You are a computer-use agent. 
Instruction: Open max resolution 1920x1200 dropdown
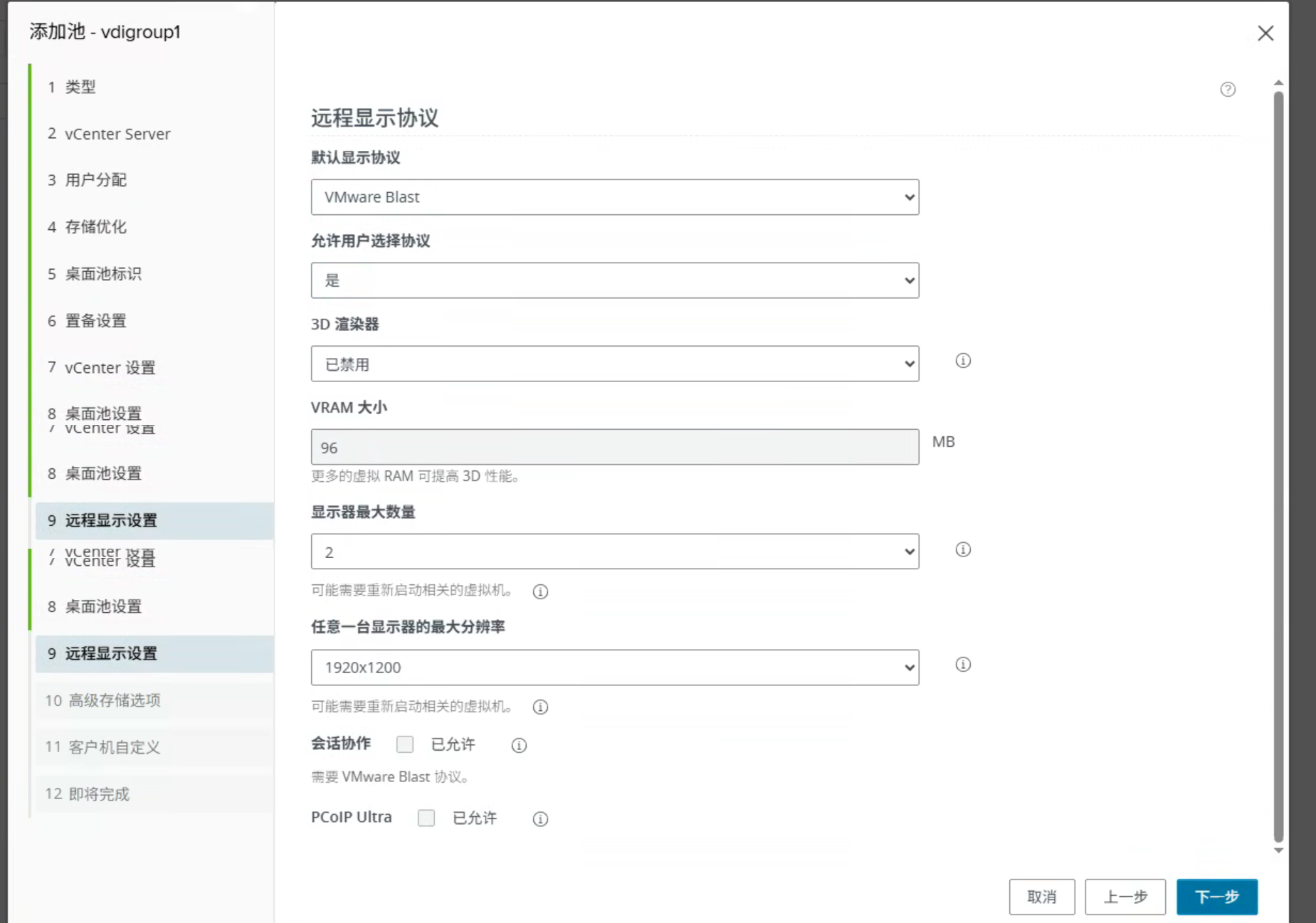[x=615, y=668]
